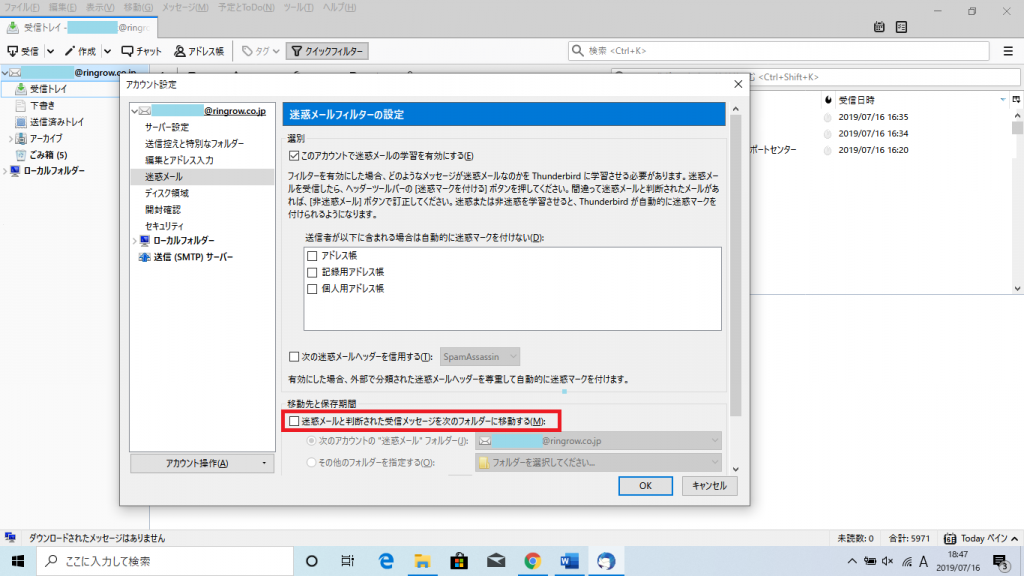The width and height of the screenshot is (1024, 576).
Task: Expand the ローカルフォルダー item in settings tree
Action: (135, 240)
